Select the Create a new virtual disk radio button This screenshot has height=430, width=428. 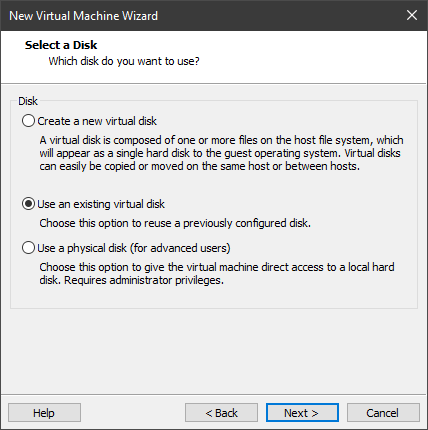coord(28,121)
